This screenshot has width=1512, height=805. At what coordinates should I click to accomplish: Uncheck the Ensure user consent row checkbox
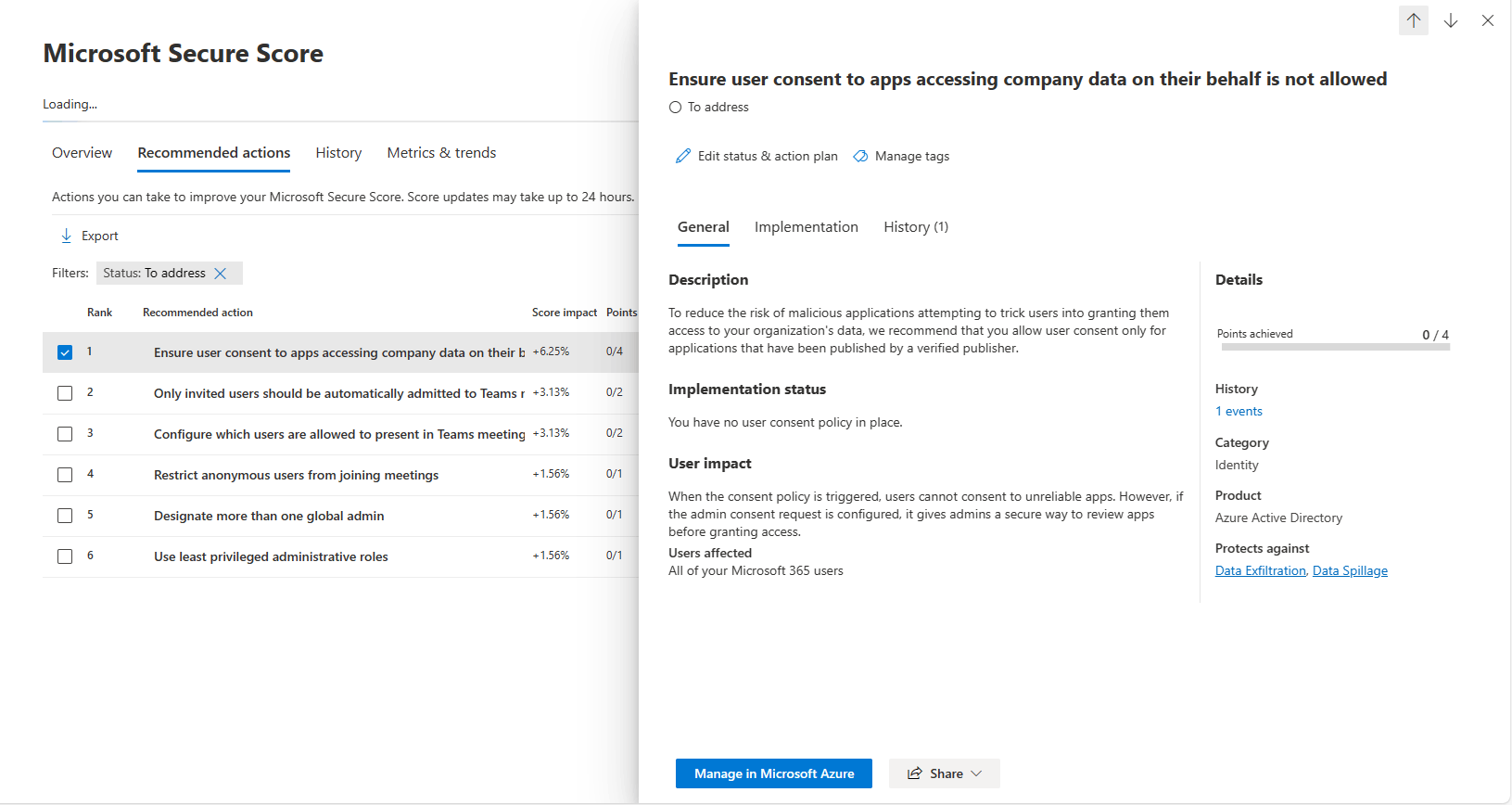point(65,352)
